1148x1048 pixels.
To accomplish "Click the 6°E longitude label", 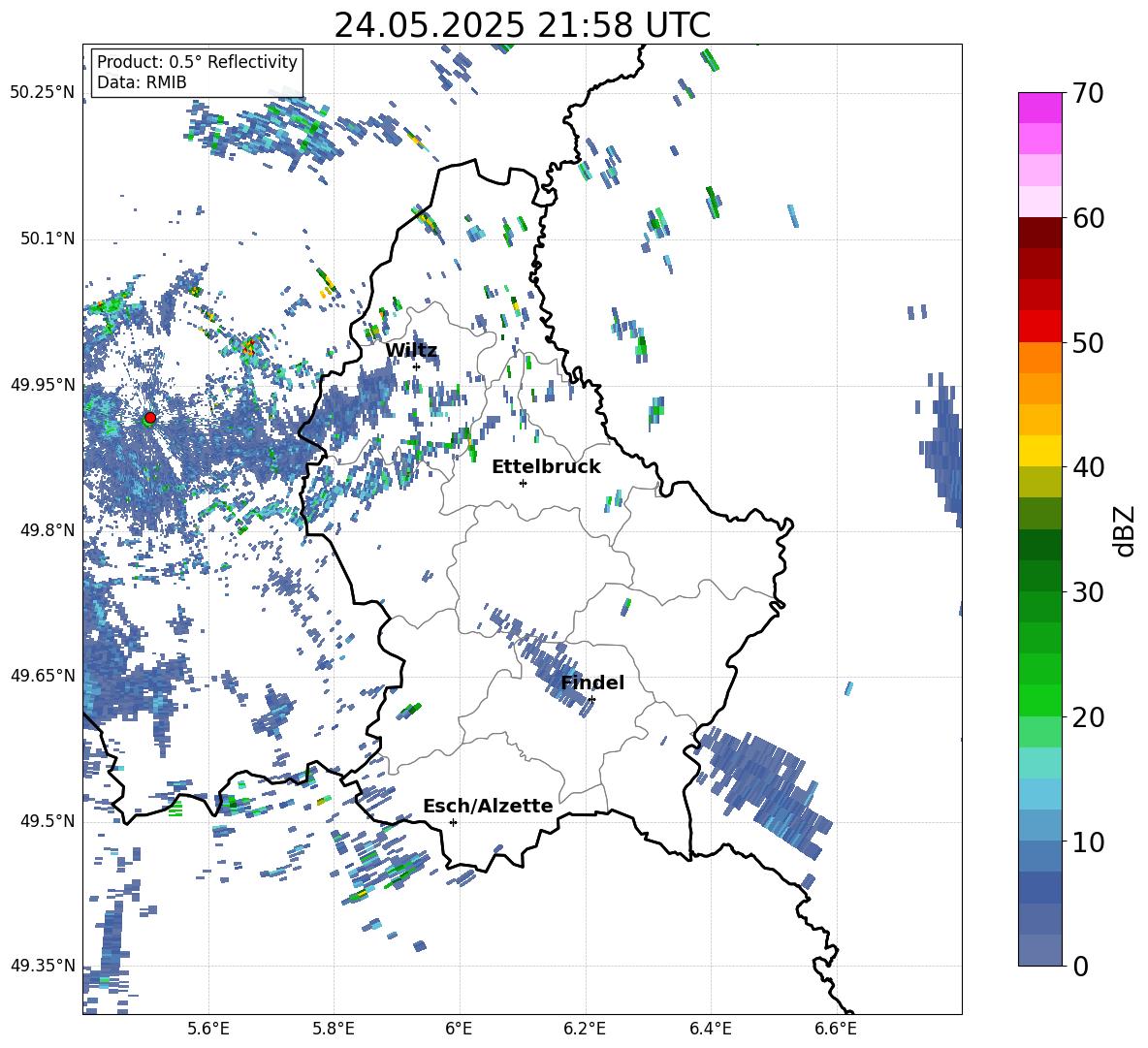I will pyautogui.click(x=459, y=1029).
